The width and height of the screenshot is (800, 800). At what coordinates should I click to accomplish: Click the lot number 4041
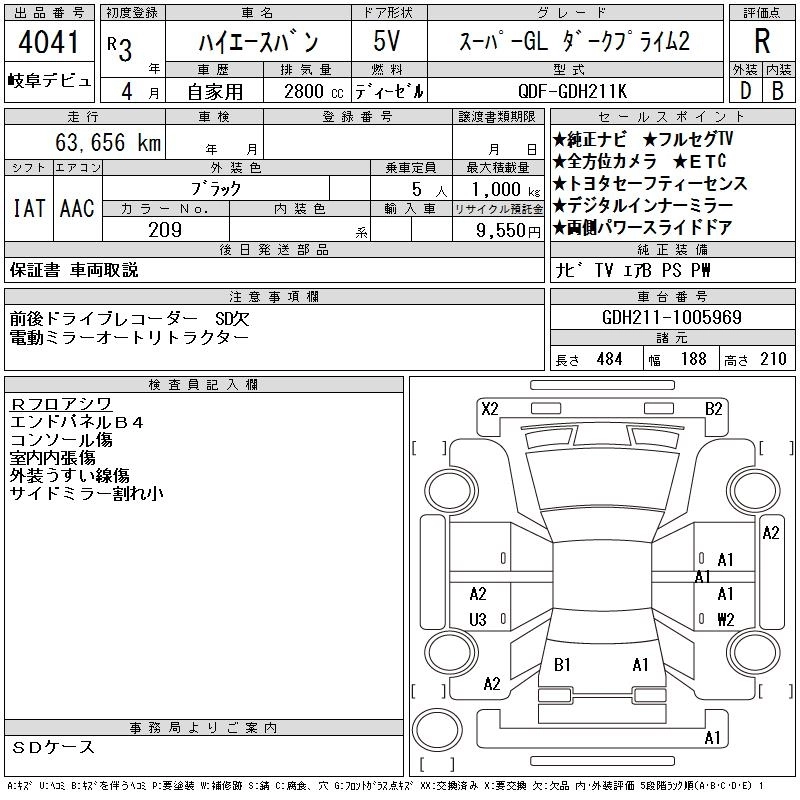48,42
